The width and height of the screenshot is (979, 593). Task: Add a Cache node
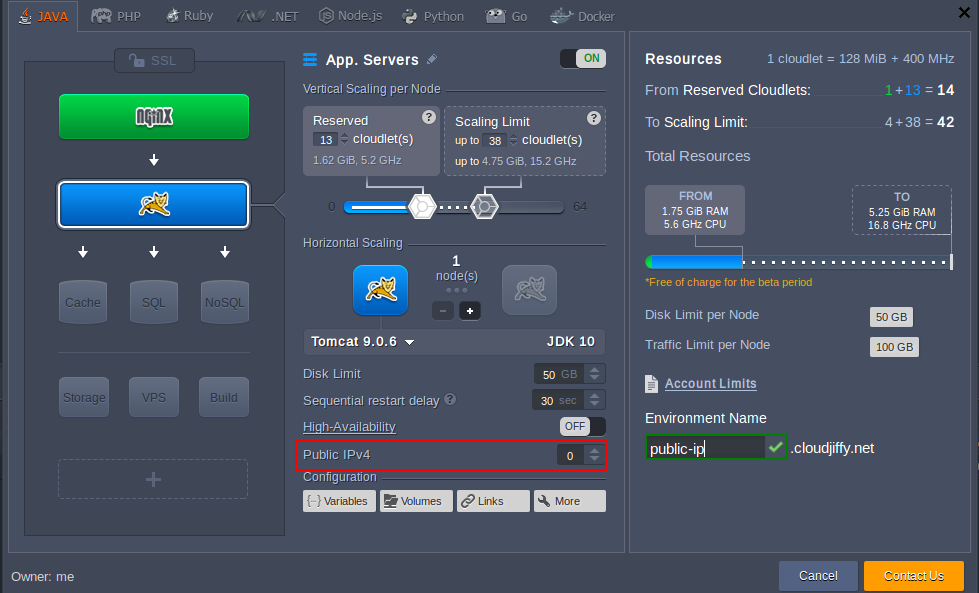[83, 302]
